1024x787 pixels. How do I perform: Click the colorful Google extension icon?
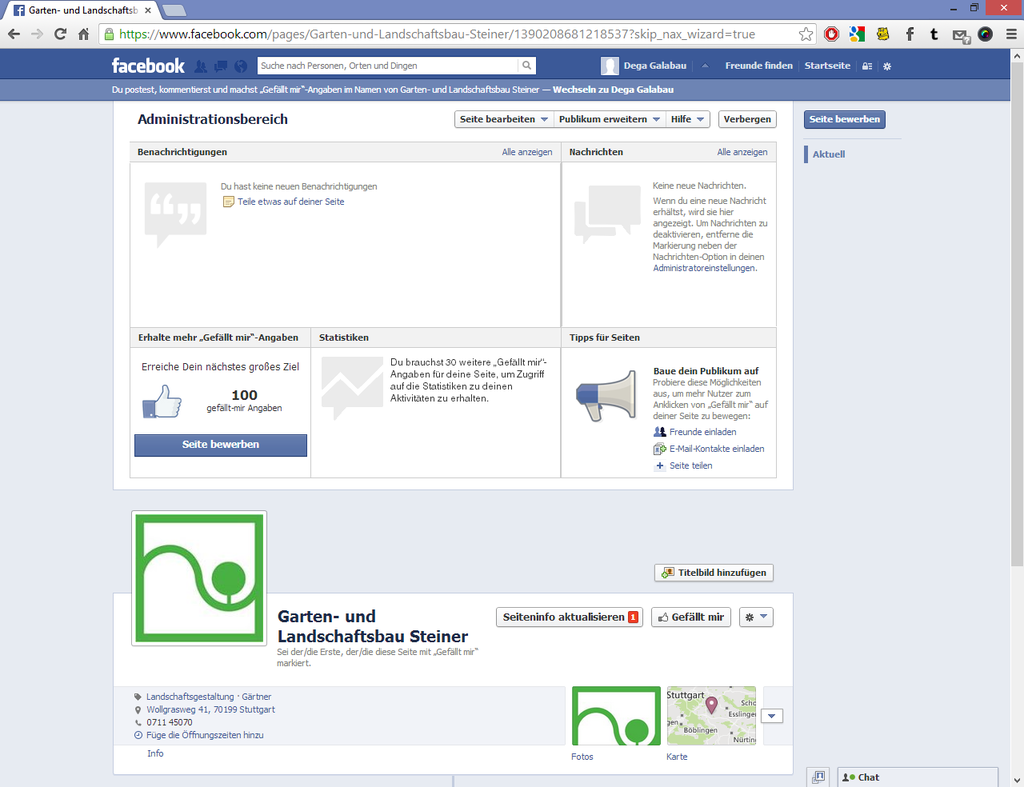[x=857, y=34]
